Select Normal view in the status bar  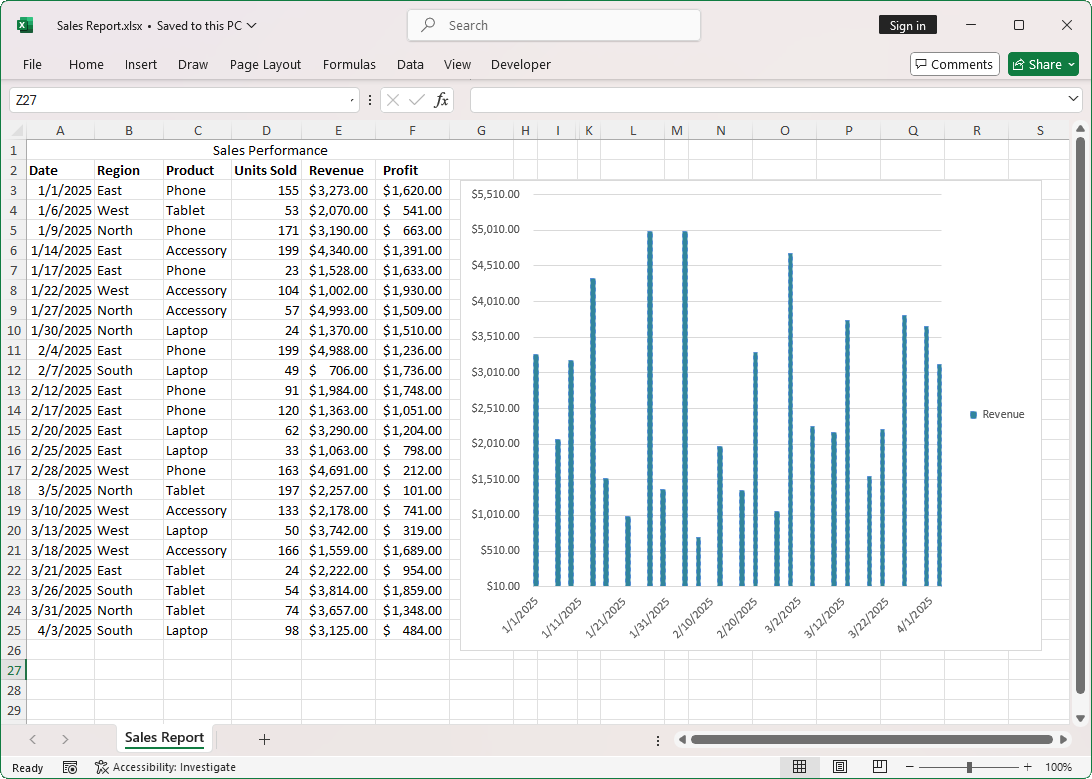point(800,767)
